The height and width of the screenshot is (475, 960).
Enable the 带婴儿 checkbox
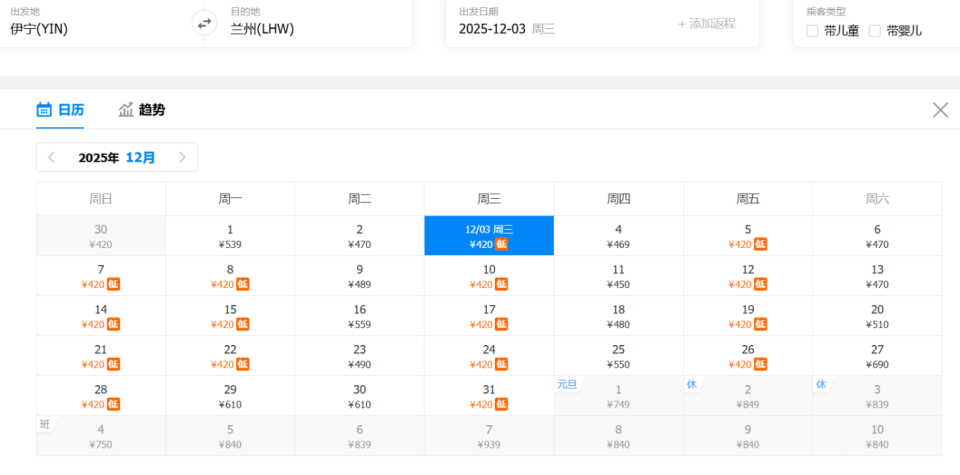[x=875, y=31]
